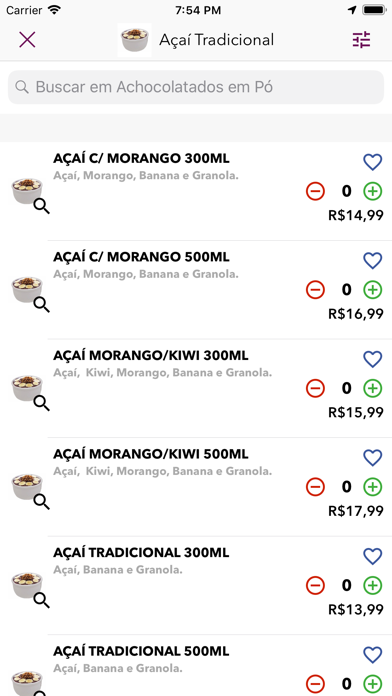Open AÇAÍ TRADICIONAL 500ML item title

click(x=141, y=651)
